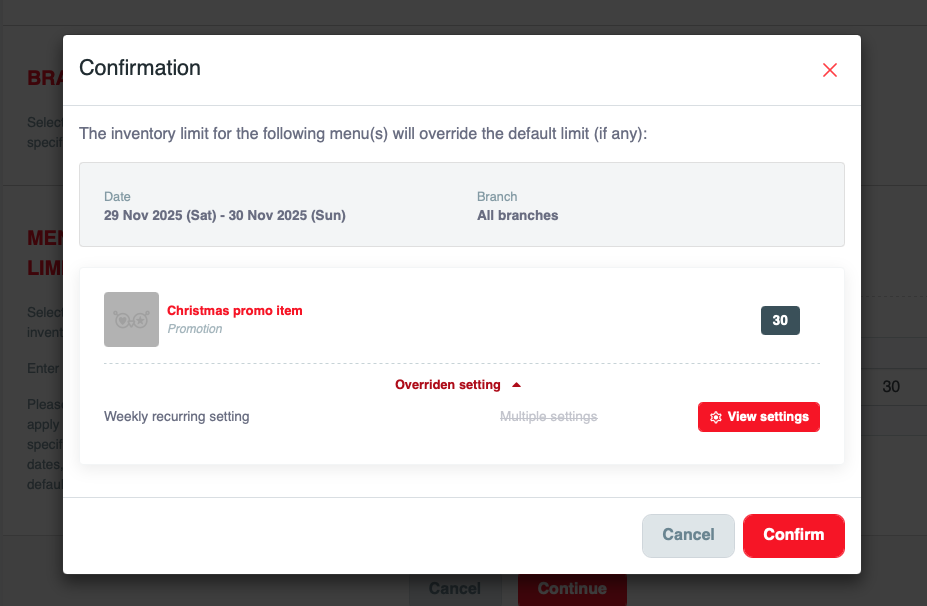Open View settings for the weekly recurring setting
Image resolution: width=927 pixels, height=606 pixels.
[x=758, y=417]
